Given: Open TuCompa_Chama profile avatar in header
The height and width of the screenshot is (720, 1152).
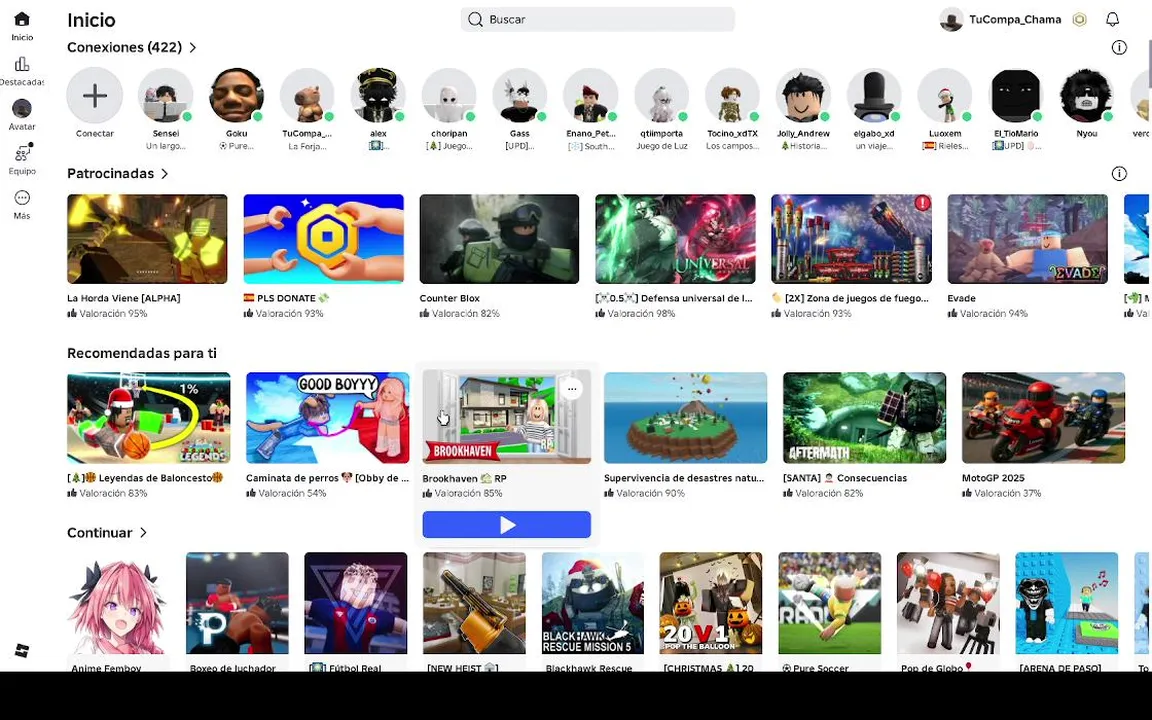Looking at the screenshot, I should click(x=951, y=20).
